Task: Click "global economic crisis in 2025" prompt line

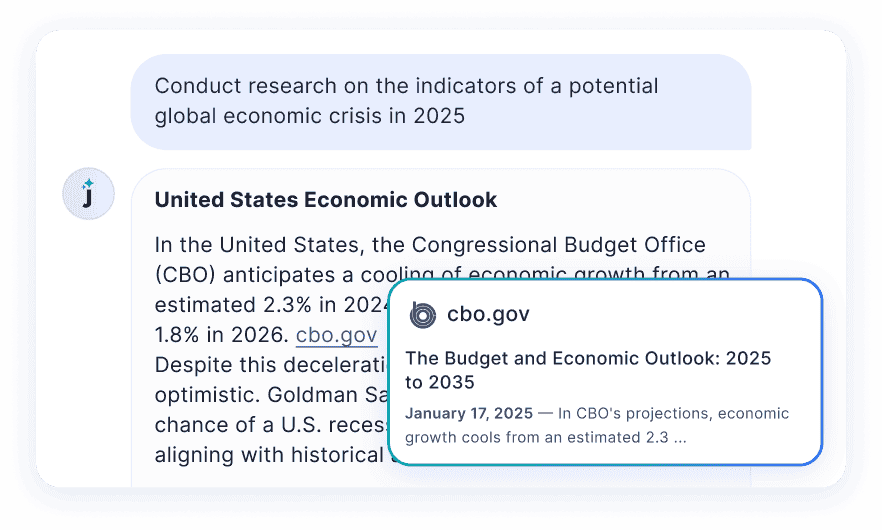Action: click(x=310, y=116)
